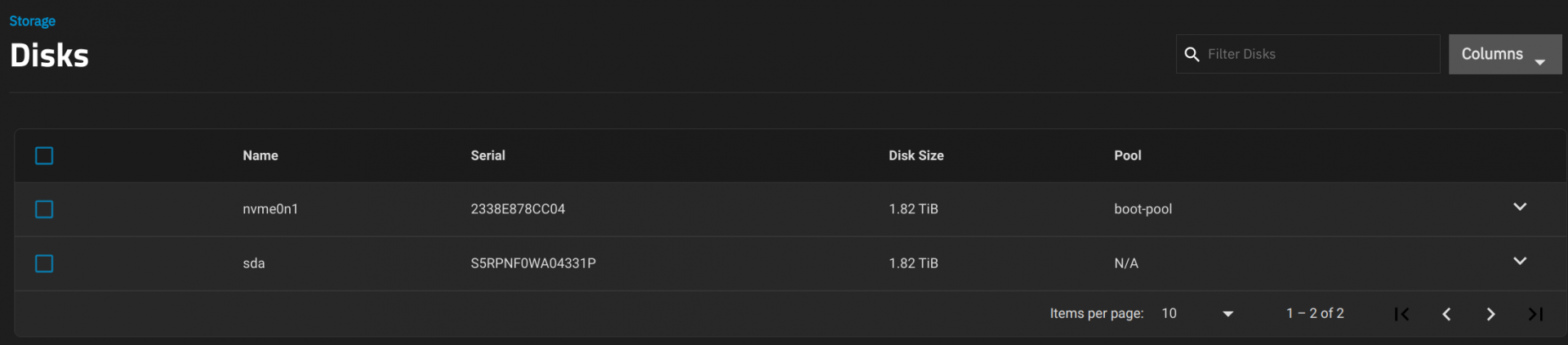Open the Columns dropdown menu
The image size is (1568, 345).
click(x=1504, y=54)
